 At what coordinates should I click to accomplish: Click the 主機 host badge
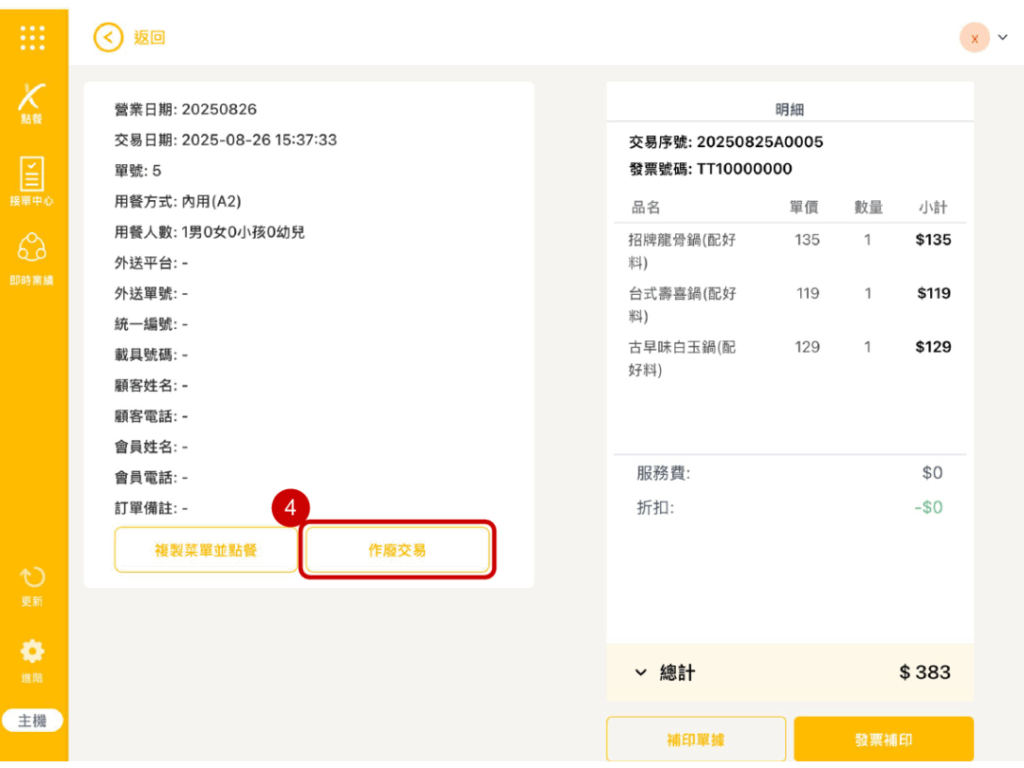coord(33,720)
